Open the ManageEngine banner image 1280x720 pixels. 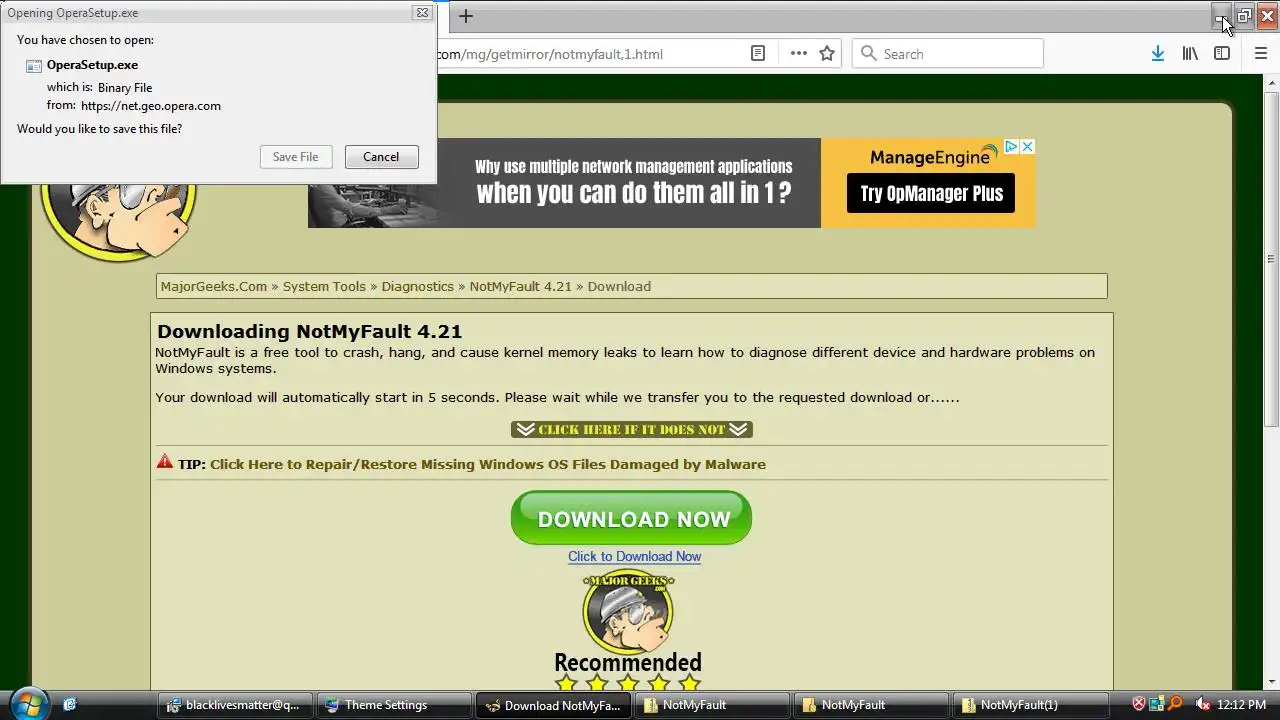(672, 183)
